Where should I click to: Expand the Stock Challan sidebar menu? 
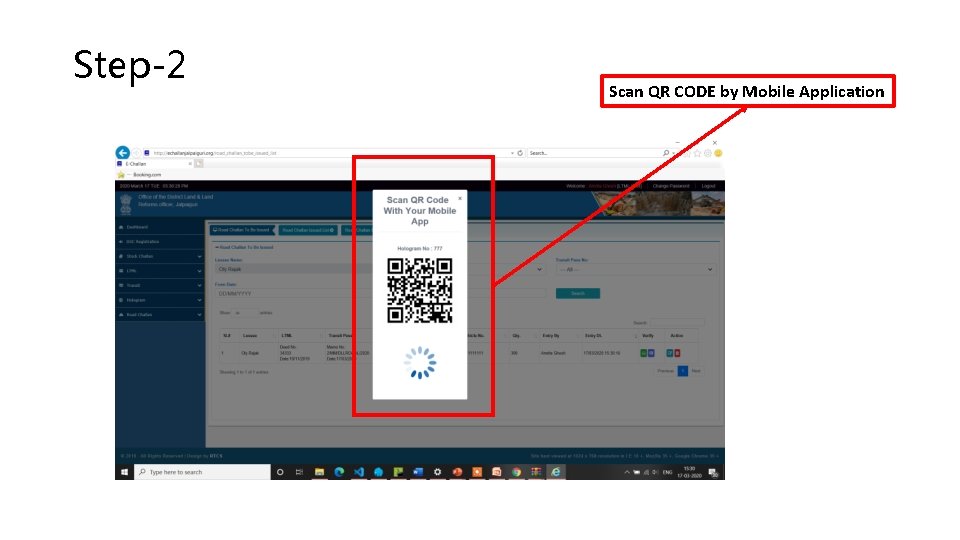160,257
